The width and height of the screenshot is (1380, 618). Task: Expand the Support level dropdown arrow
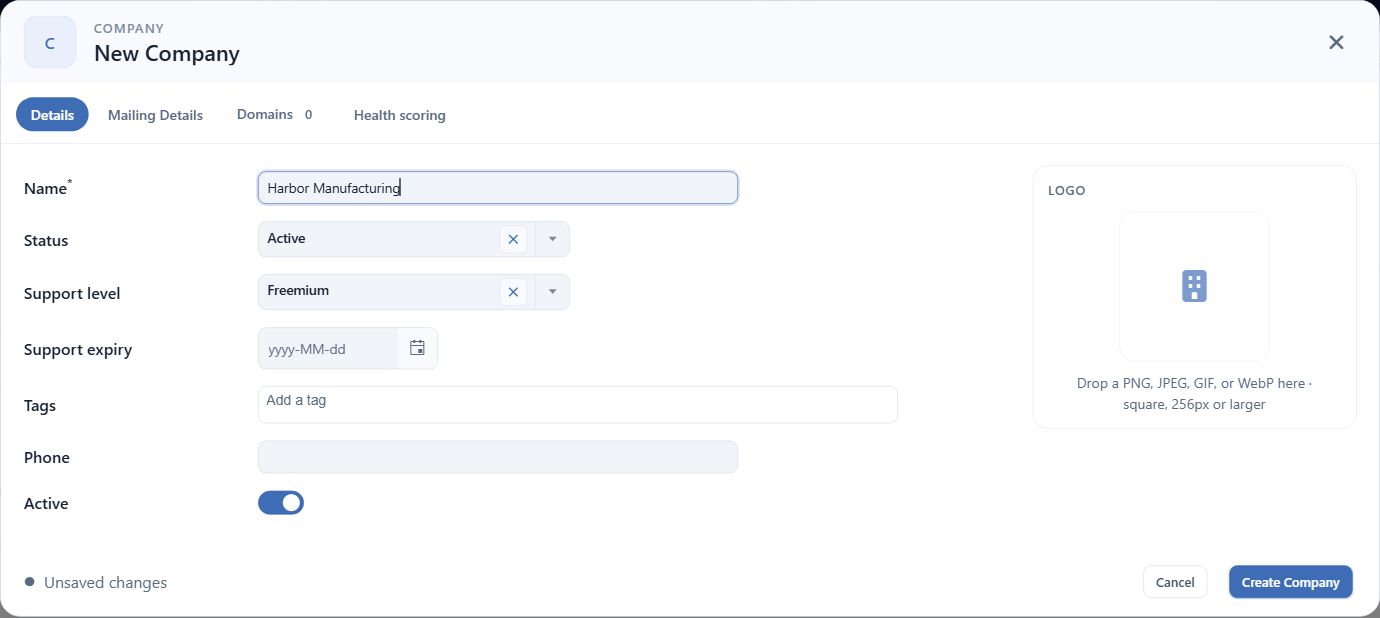pyautogui.click(x=552, y=292)
